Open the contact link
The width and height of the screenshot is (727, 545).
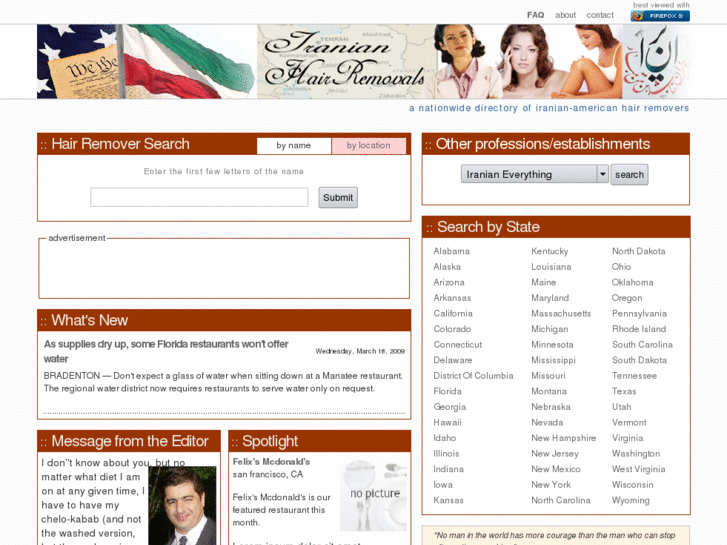(x=600, y=15)
